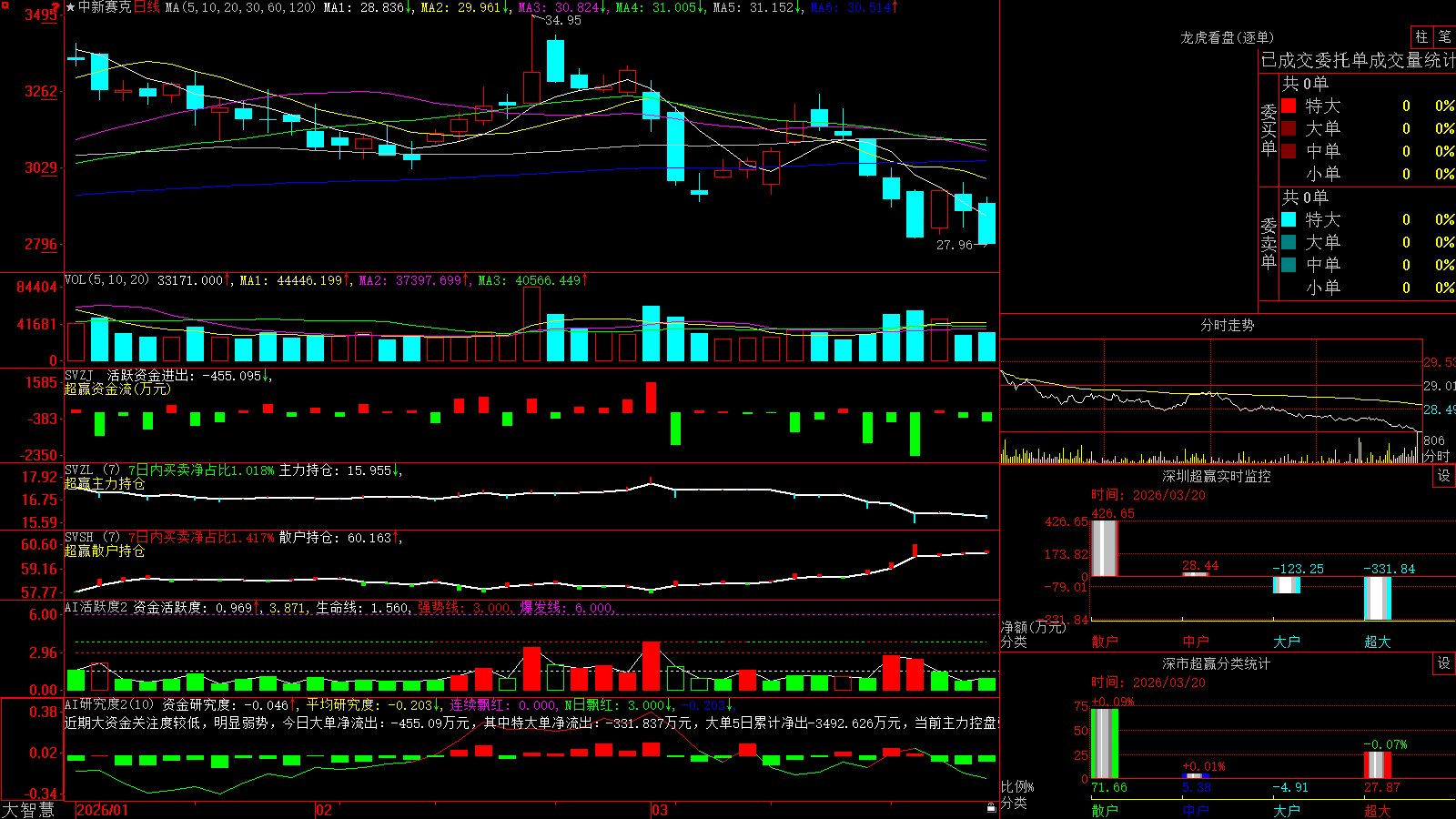Click the 委买单 section label
The width and height of the screenshot is (1456, 819).
tap(1269, 130)
